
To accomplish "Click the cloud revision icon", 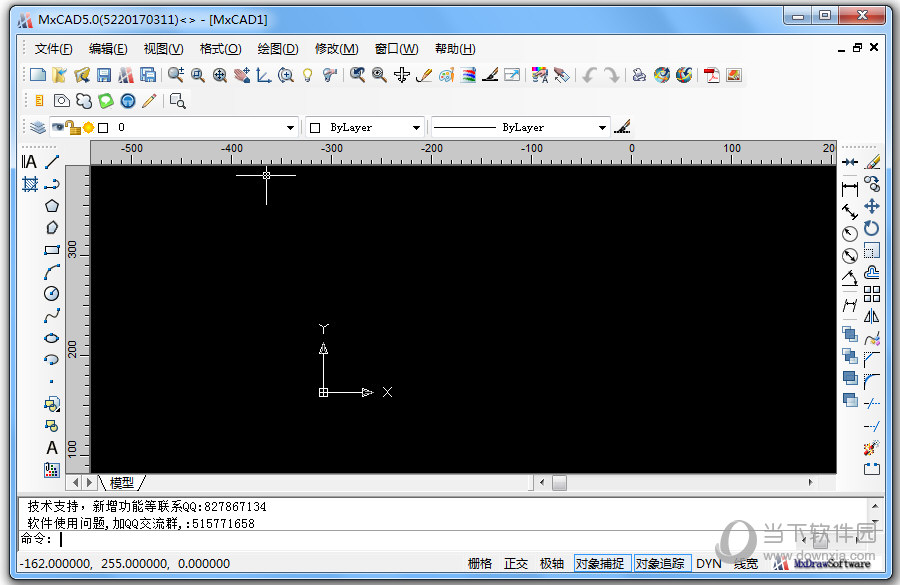I will tap(84, 101).
